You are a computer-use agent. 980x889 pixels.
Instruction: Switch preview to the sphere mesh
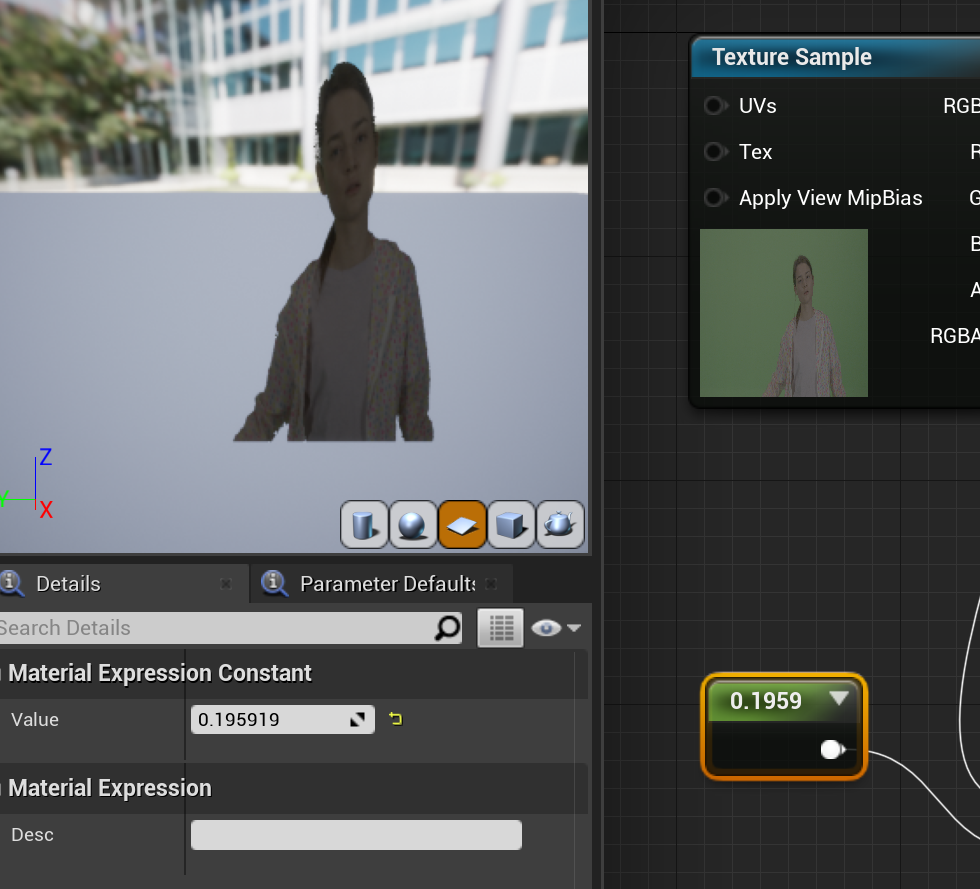coord(413,525)
